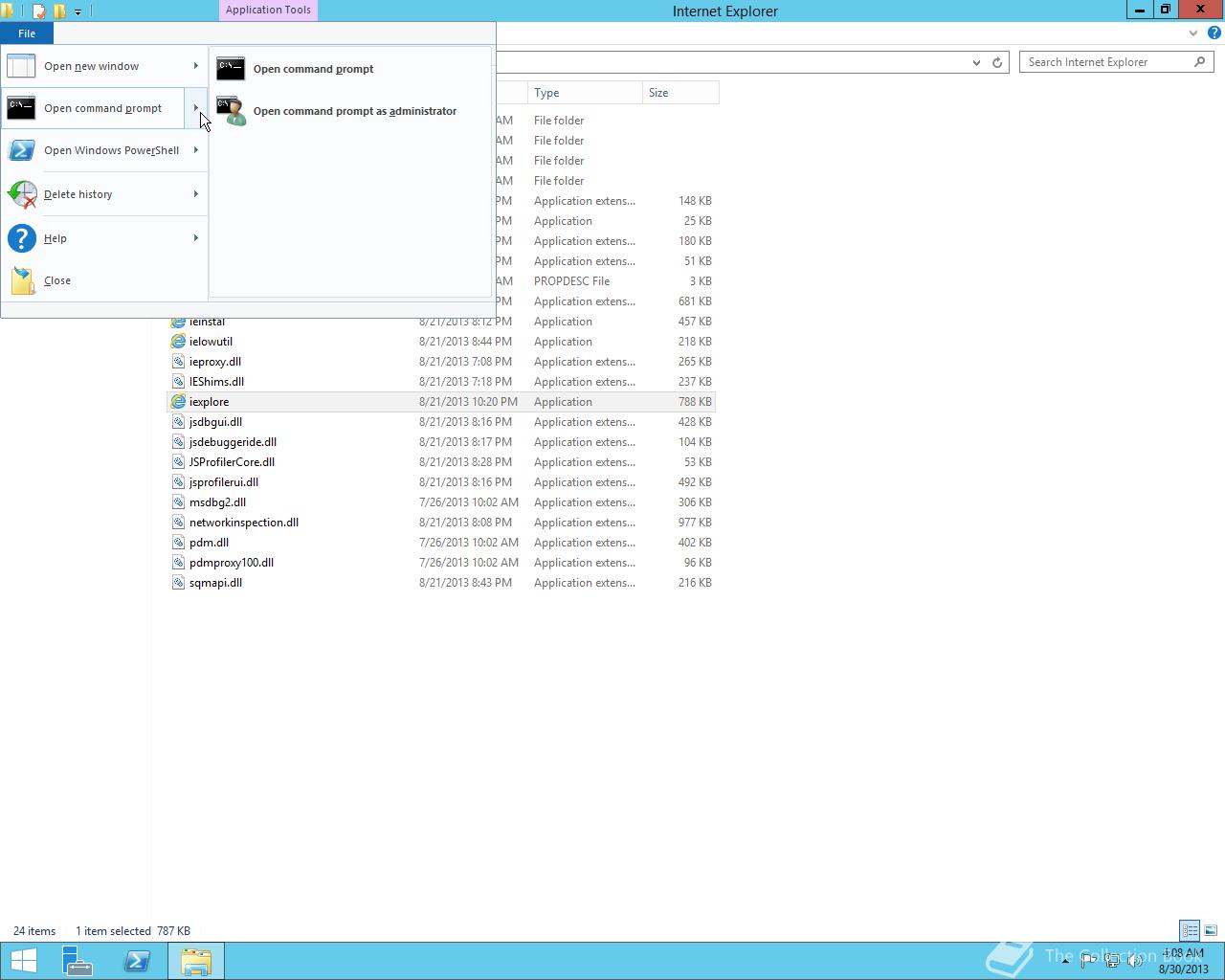
Task: Click the File Explorer taskbar icon
Action: [x=196, y=961]
